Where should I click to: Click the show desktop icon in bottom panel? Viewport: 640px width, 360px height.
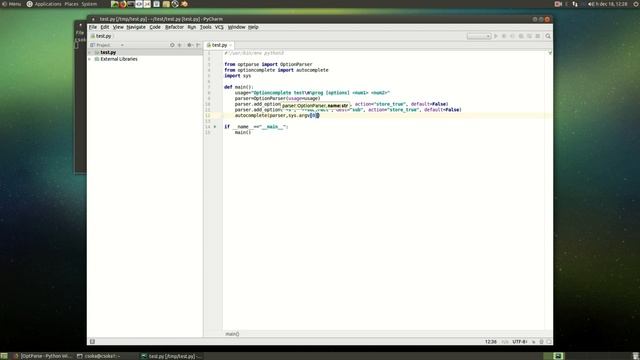point(4,356)
